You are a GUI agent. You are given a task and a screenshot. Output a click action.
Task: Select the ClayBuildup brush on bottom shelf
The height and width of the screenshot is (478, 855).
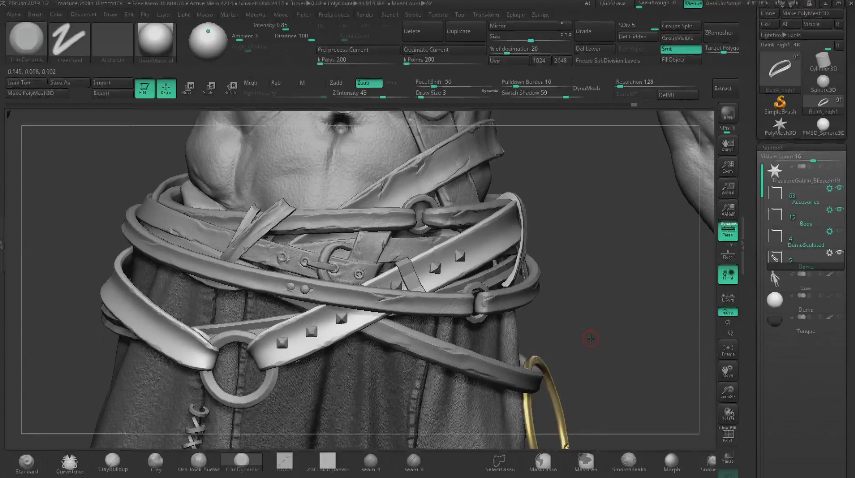pyautogui.click(x=112, y=463)
